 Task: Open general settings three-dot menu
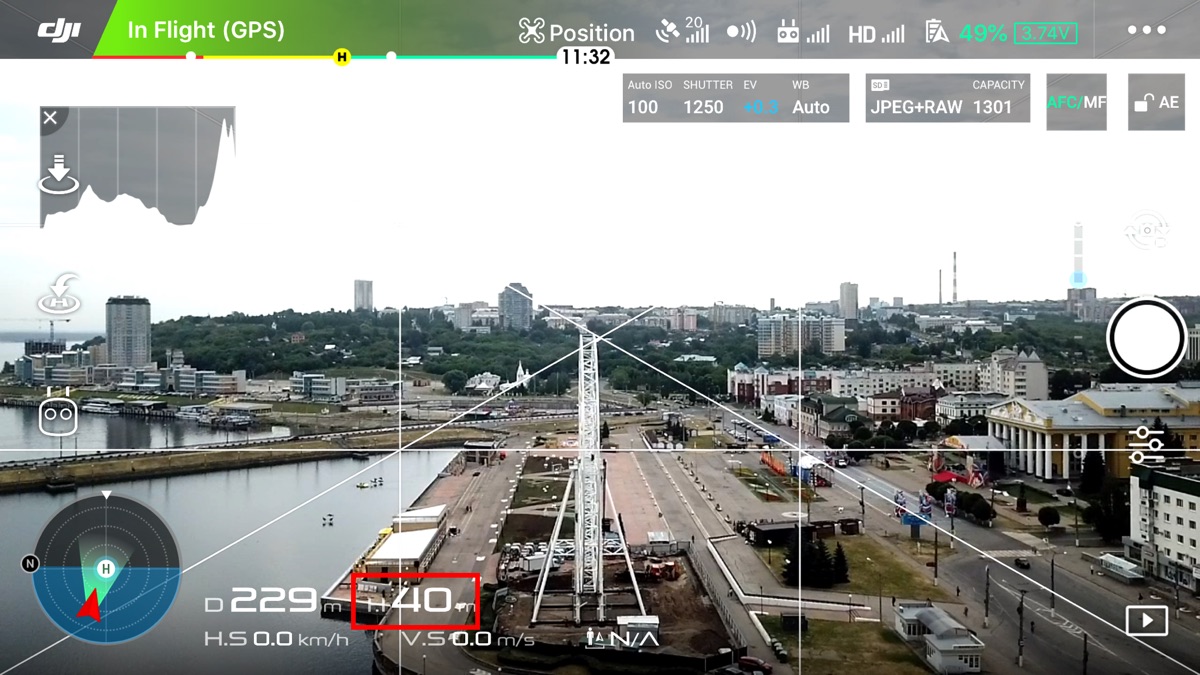point(1146,31)
